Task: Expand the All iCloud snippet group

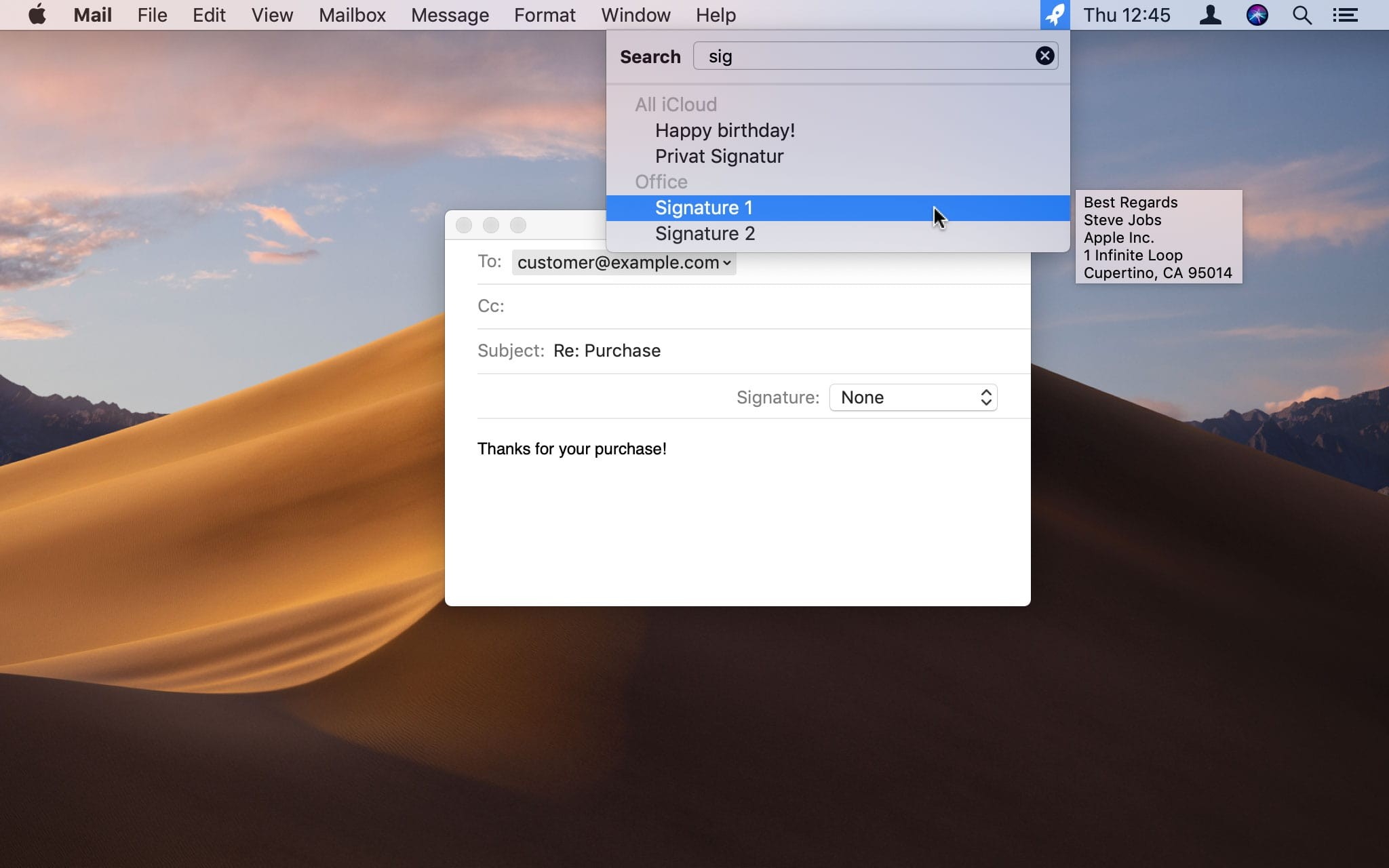Action: pos(676,104)
